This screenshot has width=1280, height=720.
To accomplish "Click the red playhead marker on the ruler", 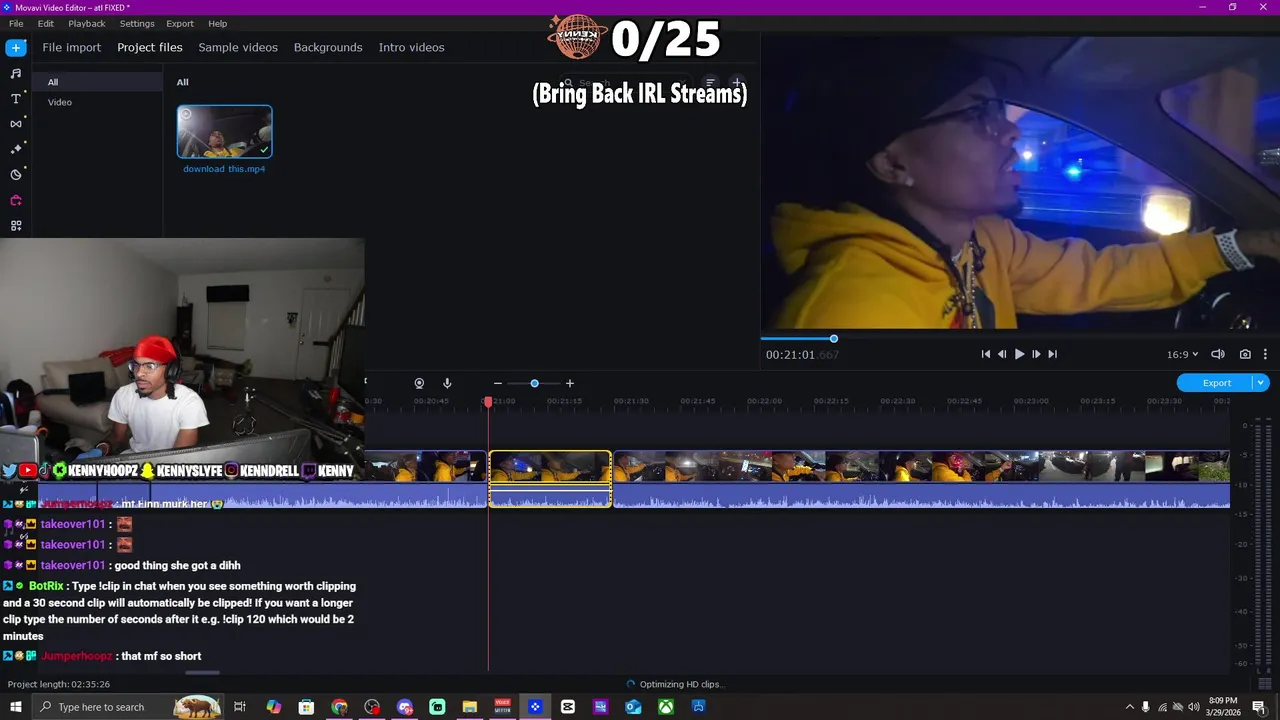I will [488, 402].
